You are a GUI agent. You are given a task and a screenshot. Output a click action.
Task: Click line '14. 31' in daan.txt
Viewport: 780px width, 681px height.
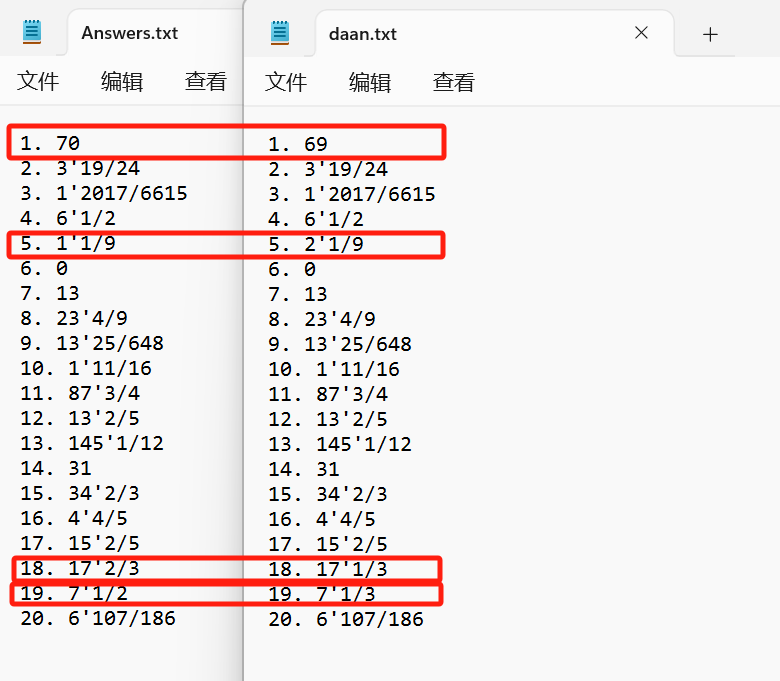point(304,469)
